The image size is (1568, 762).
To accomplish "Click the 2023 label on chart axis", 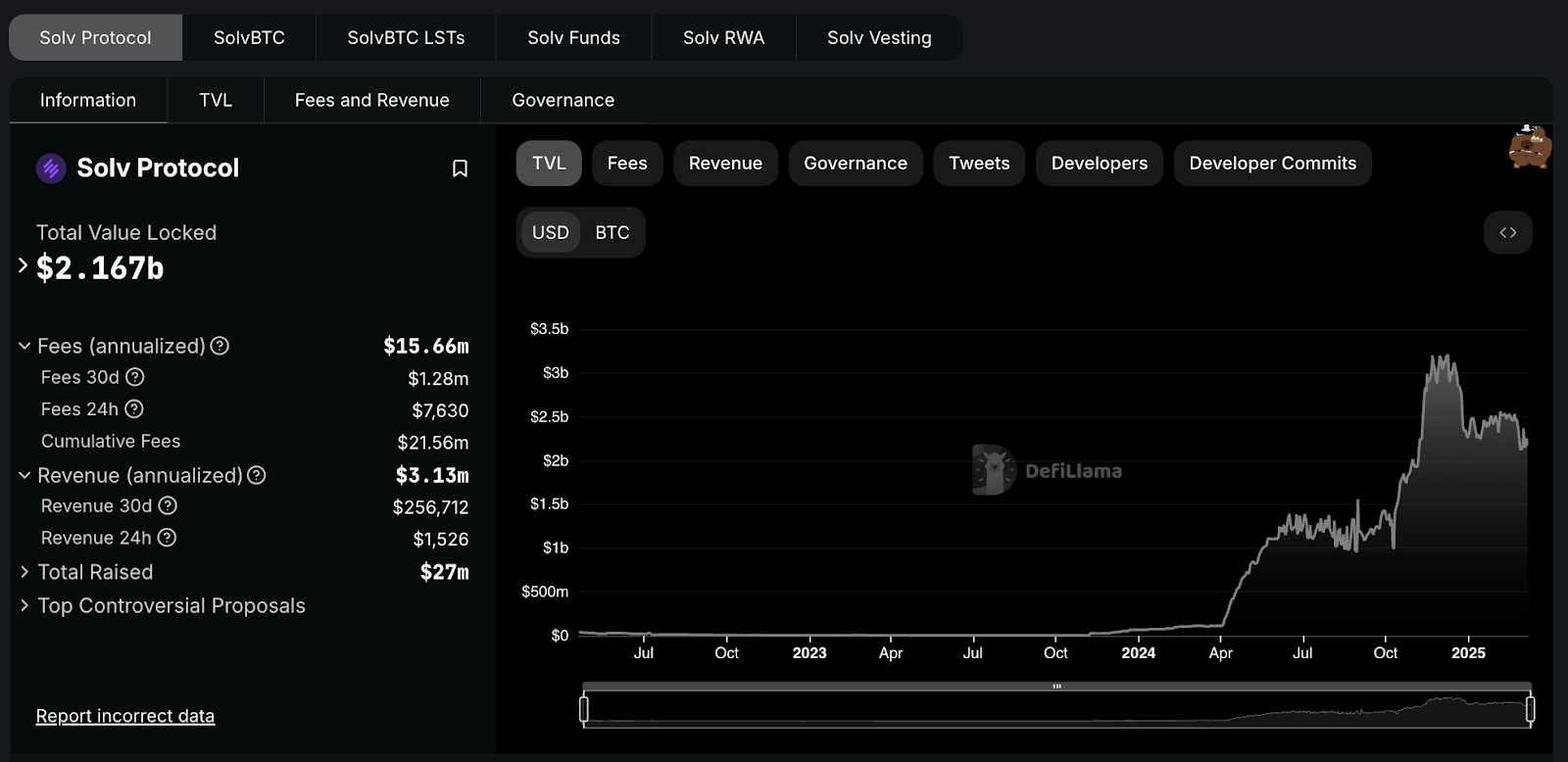I will tap(809, 653).
